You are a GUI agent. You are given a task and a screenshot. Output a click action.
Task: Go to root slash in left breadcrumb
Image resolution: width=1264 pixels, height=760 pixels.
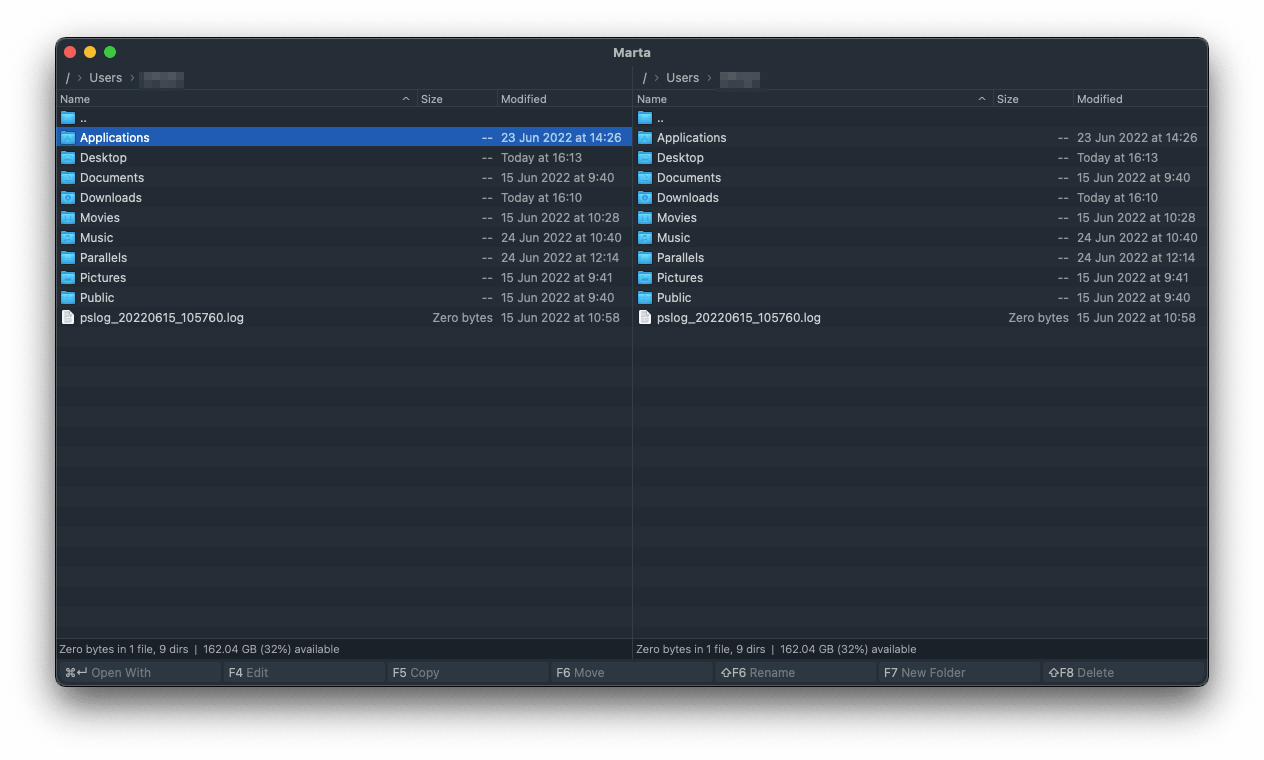point(68,78)
